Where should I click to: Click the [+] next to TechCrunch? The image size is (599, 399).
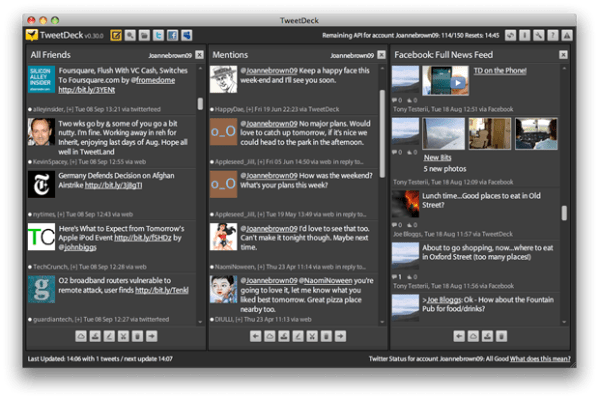pyautogui.click(x=74, y=267)
